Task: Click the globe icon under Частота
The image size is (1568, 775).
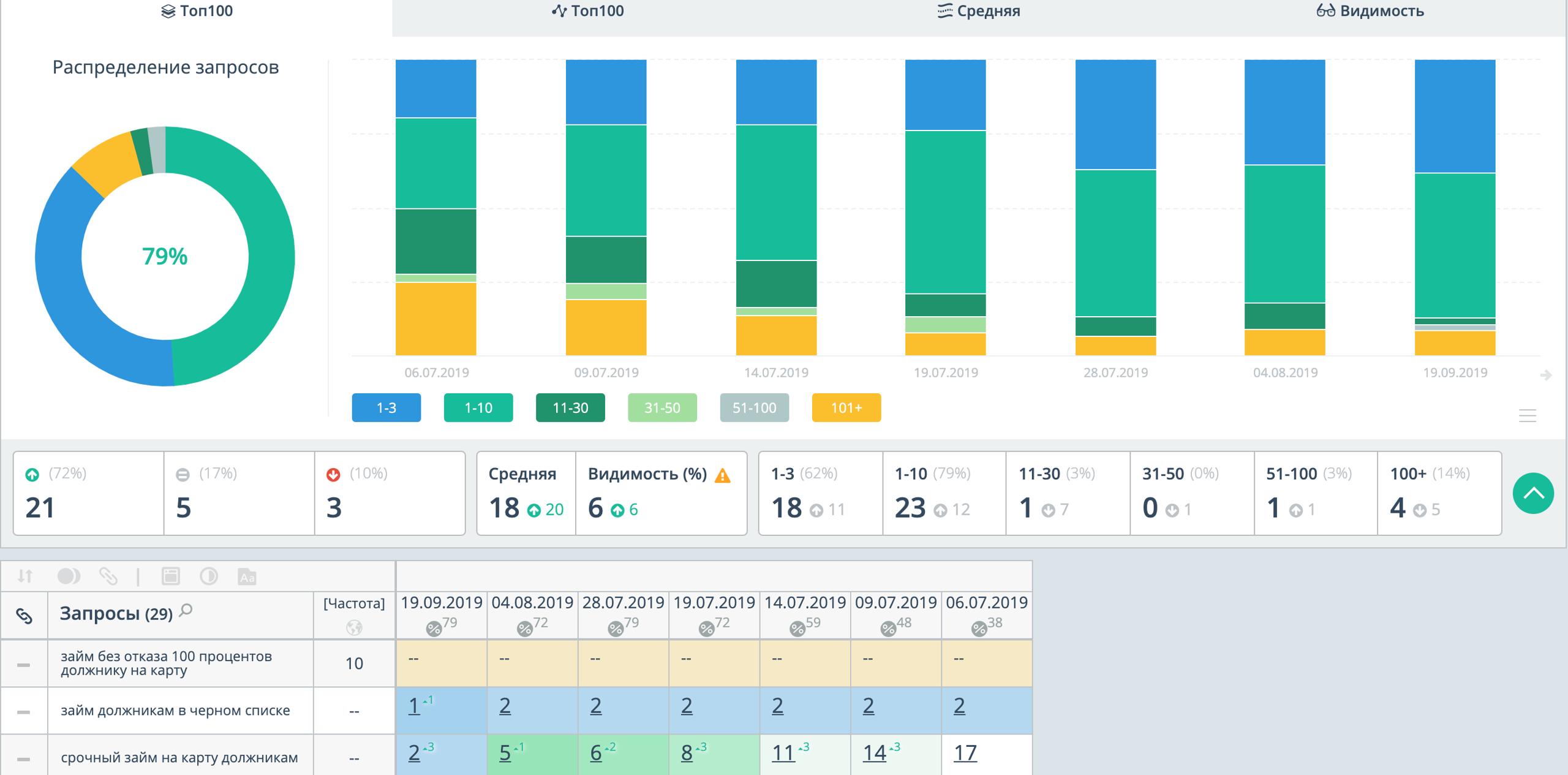Action: click(354, 627)
